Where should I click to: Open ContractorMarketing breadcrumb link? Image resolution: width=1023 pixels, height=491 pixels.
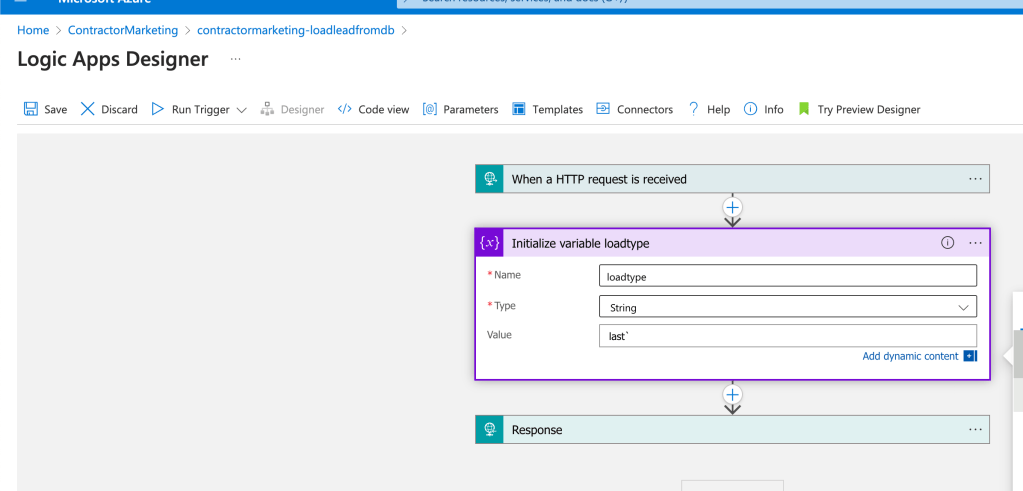point(123,30)
